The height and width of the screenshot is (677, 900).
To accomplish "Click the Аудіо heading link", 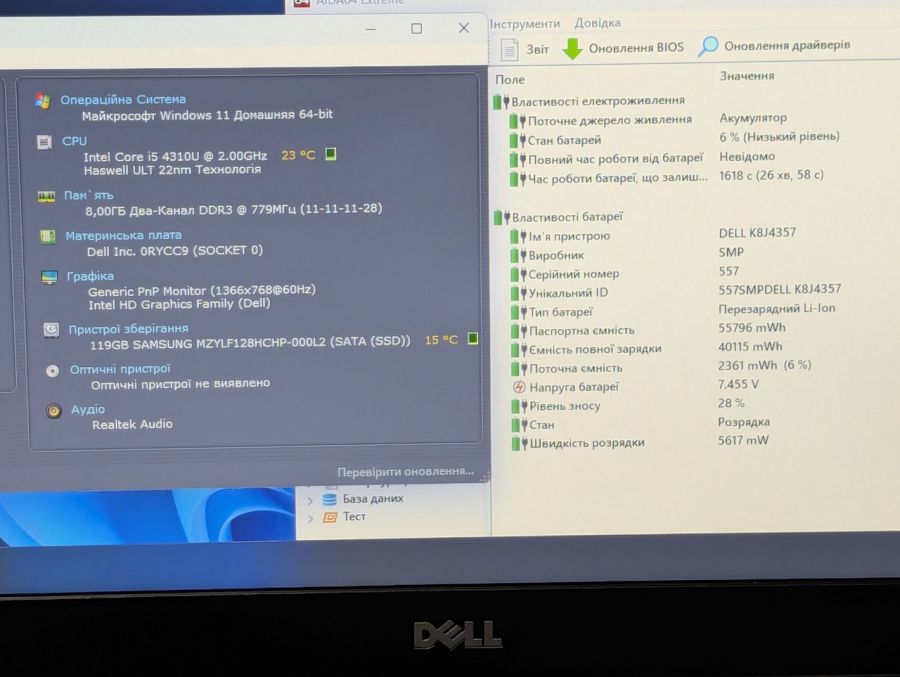I will pyautogui.click(x=88, y=409).
